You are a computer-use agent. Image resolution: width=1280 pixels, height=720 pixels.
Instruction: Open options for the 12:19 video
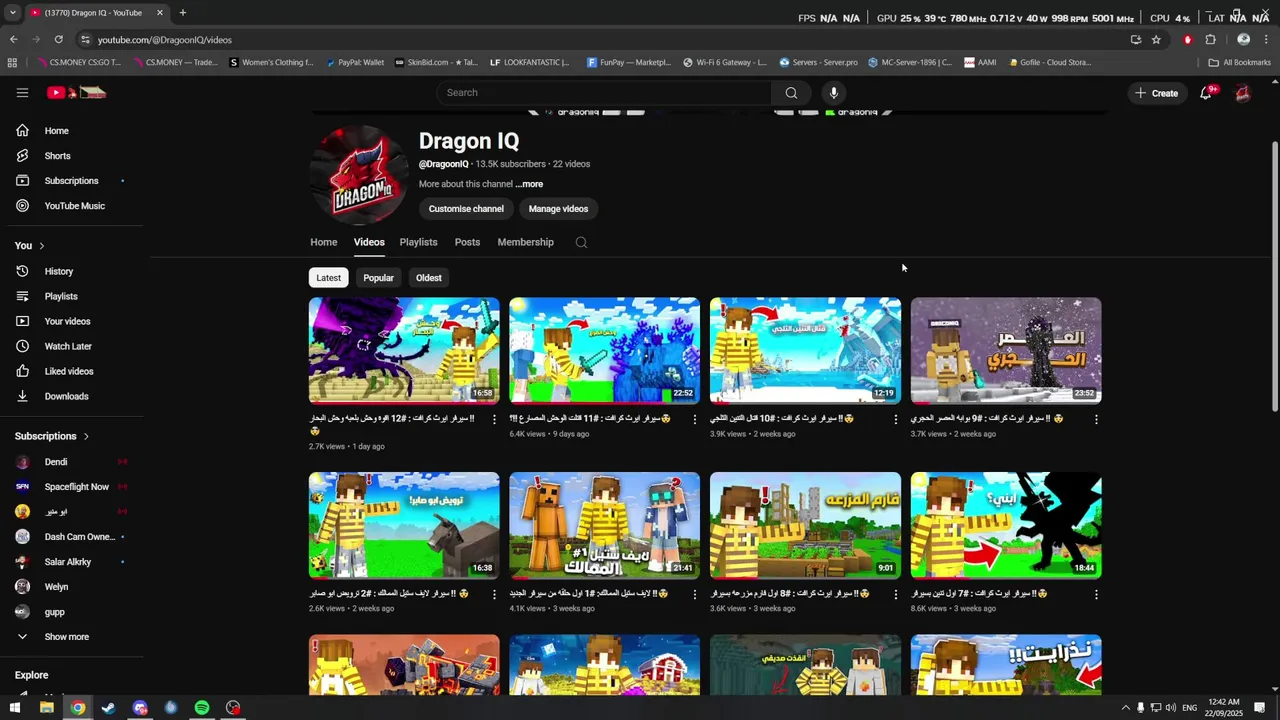895,419
